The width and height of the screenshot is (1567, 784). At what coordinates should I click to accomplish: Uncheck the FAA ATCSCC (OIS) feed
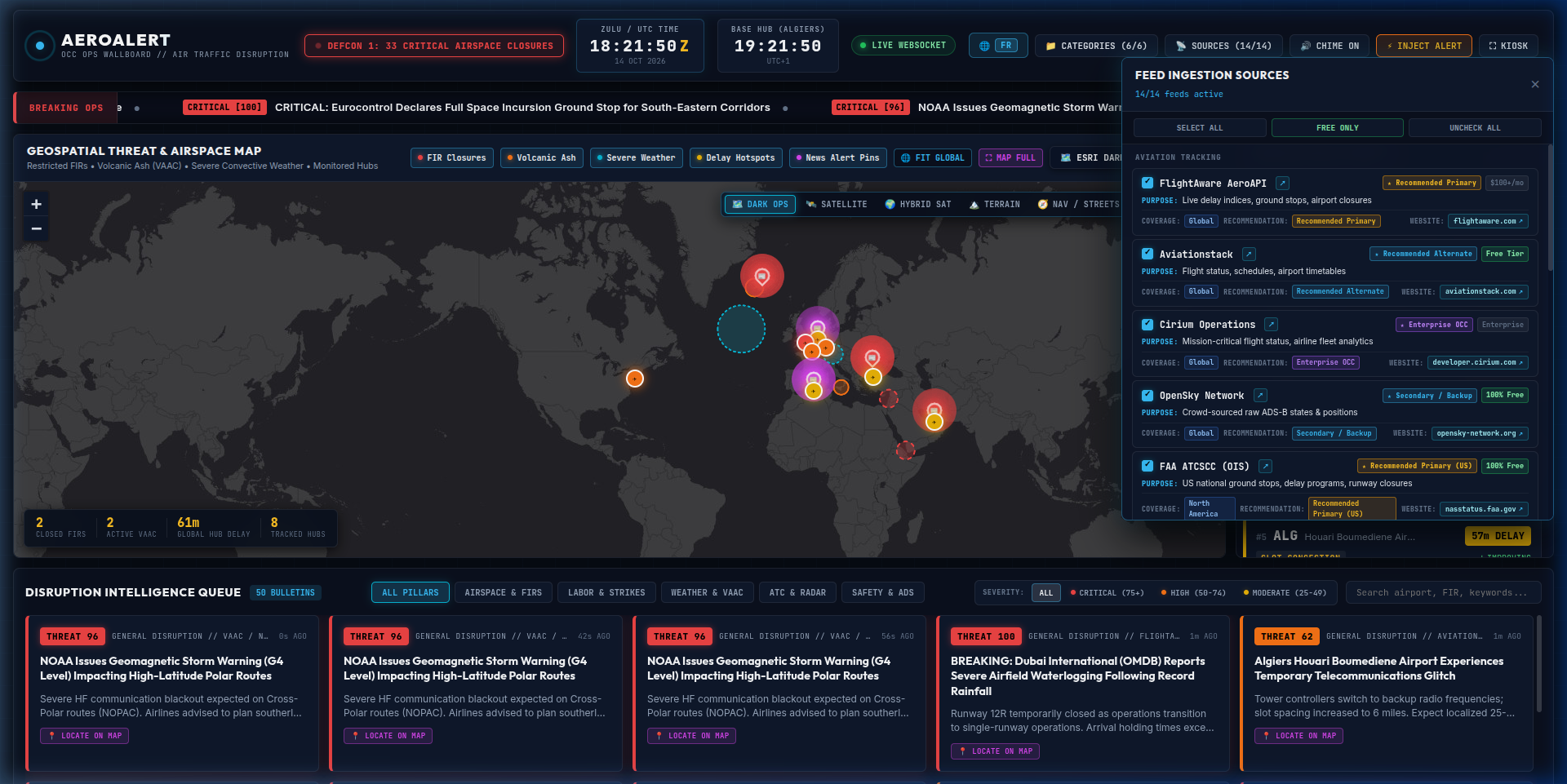click(1148, 467)
